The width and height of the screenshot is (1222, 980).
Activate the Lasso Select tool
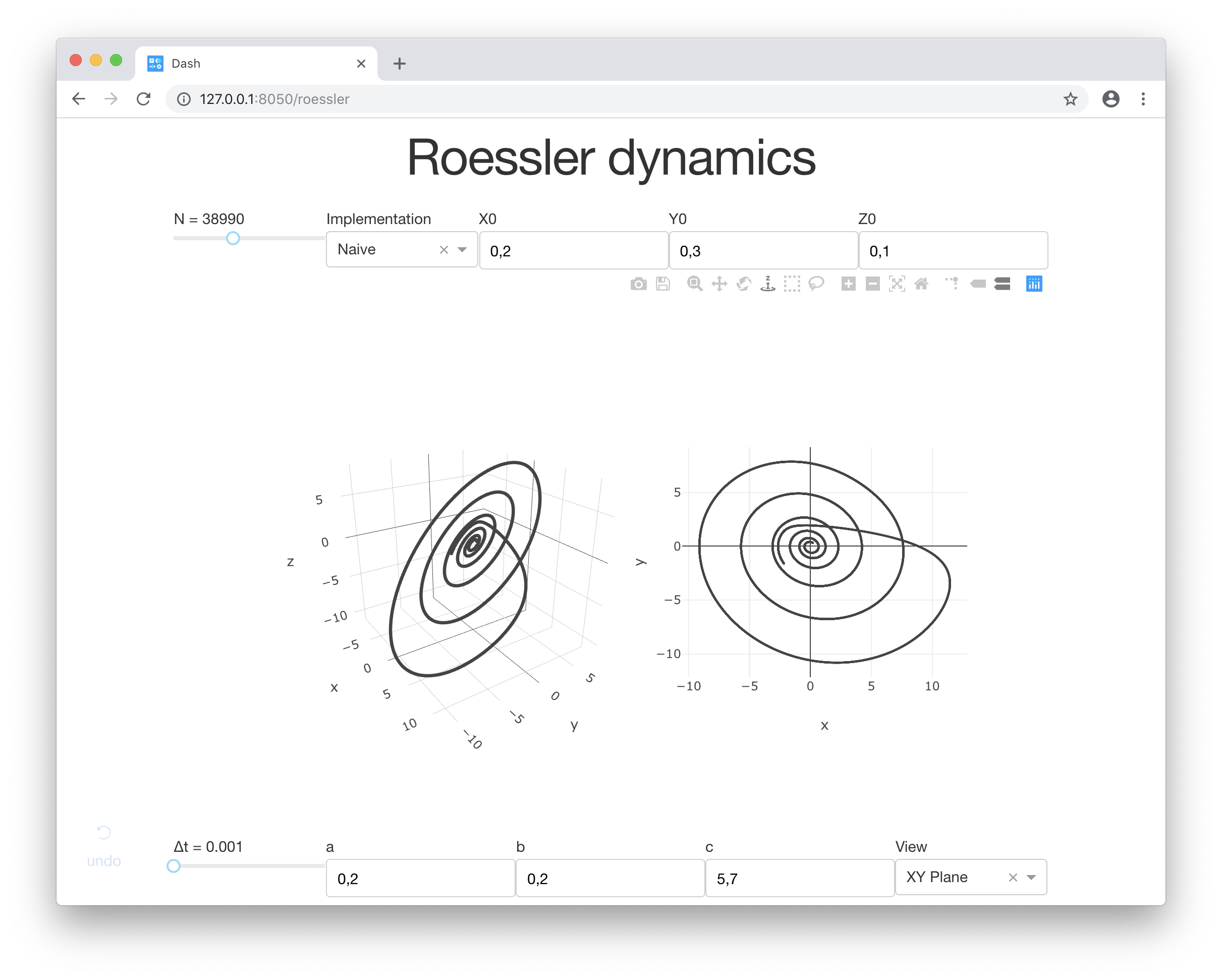point(816,284)
